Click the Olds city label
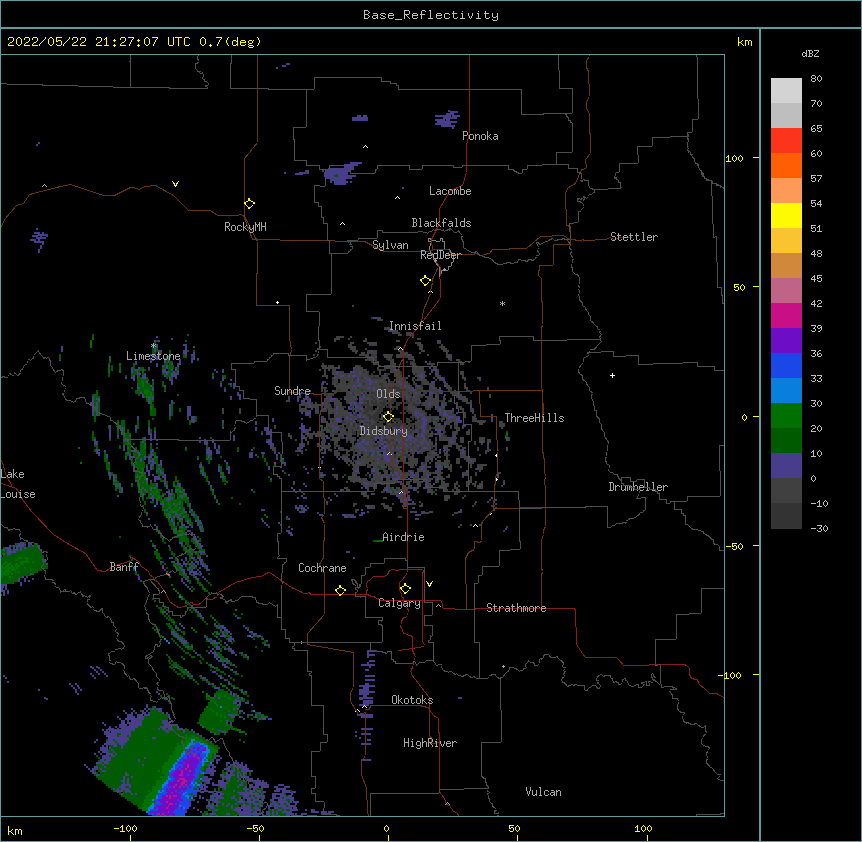The height and width of the screenshot is (842, 862). coord(388,394)
